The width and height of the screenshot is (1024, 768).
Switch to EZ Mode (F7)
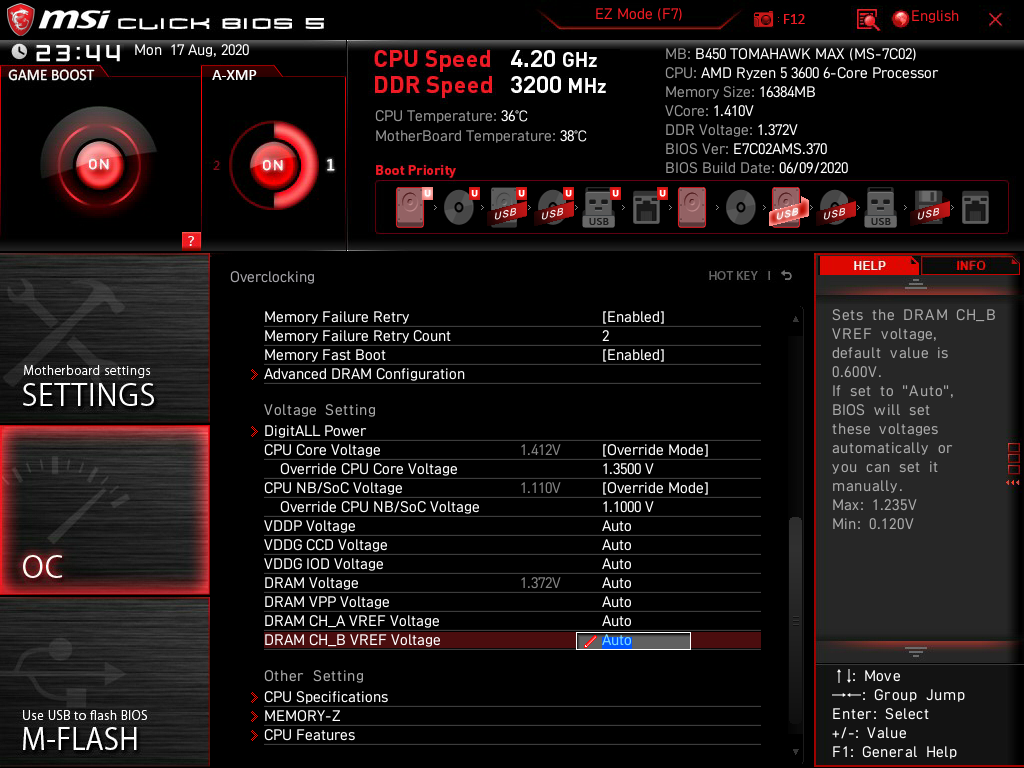click(638, 15)
